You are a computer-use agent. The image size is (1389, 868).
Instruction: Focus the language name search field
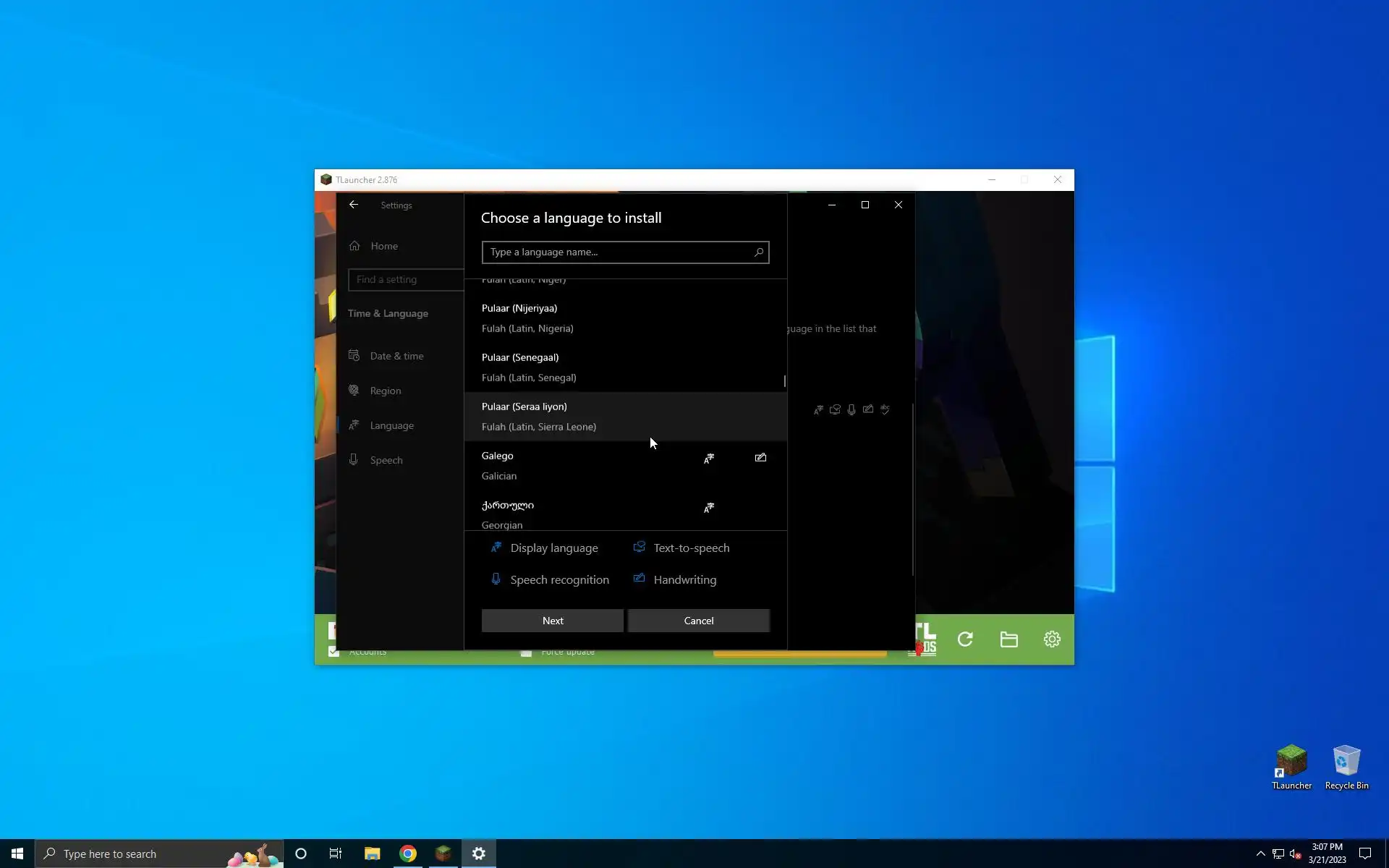click(619, 252)
